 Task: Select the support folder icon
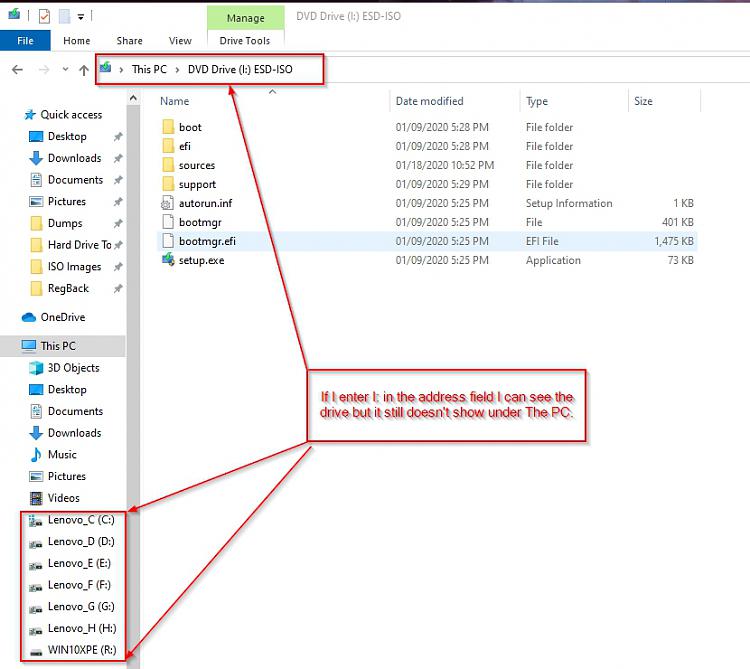click(168, 184)
